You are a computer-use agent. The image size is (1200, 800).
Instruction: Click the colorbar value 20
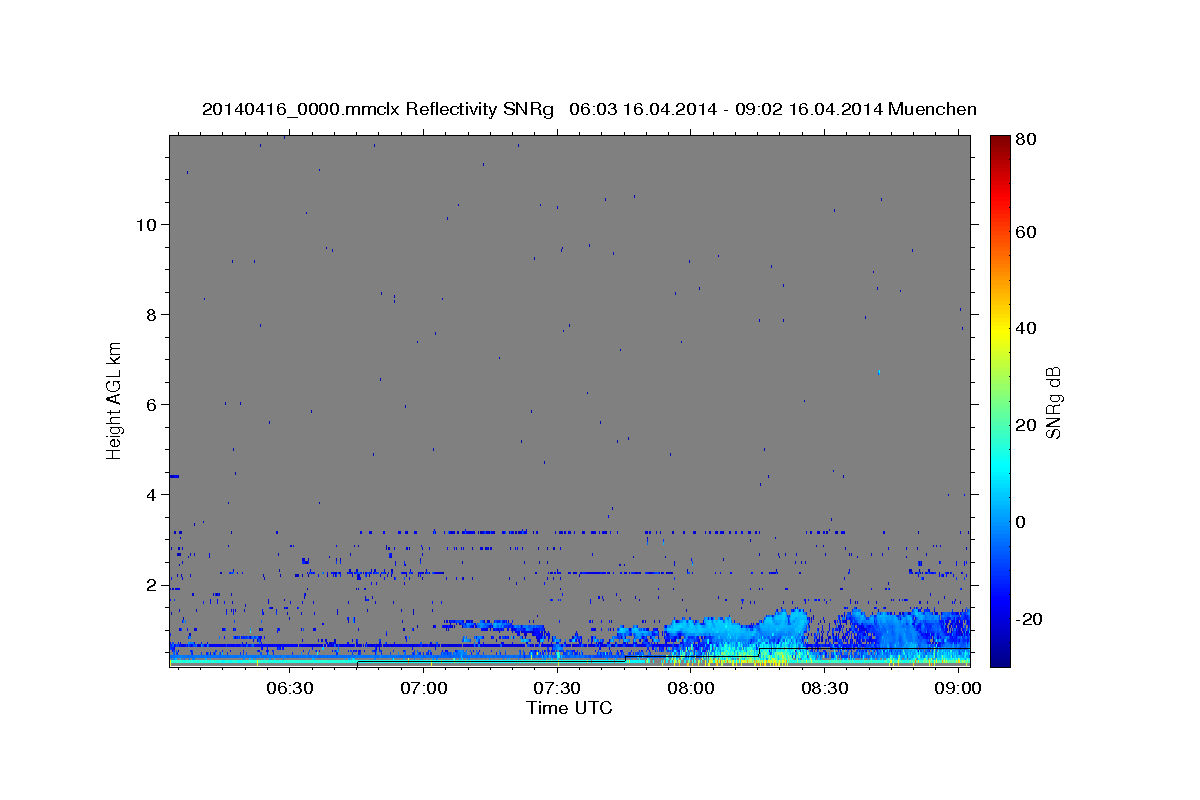(1028, 425)
